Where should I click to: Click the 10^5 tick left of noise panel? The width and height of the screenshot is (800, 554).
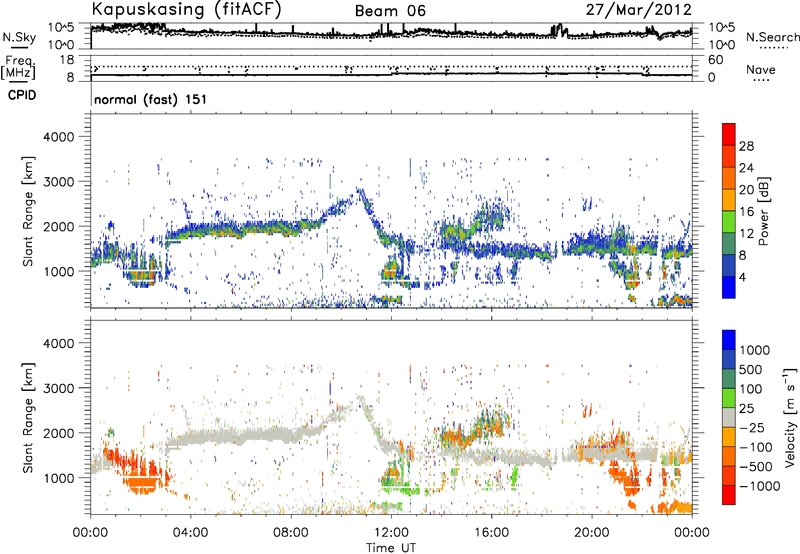[x=61, y=28]
